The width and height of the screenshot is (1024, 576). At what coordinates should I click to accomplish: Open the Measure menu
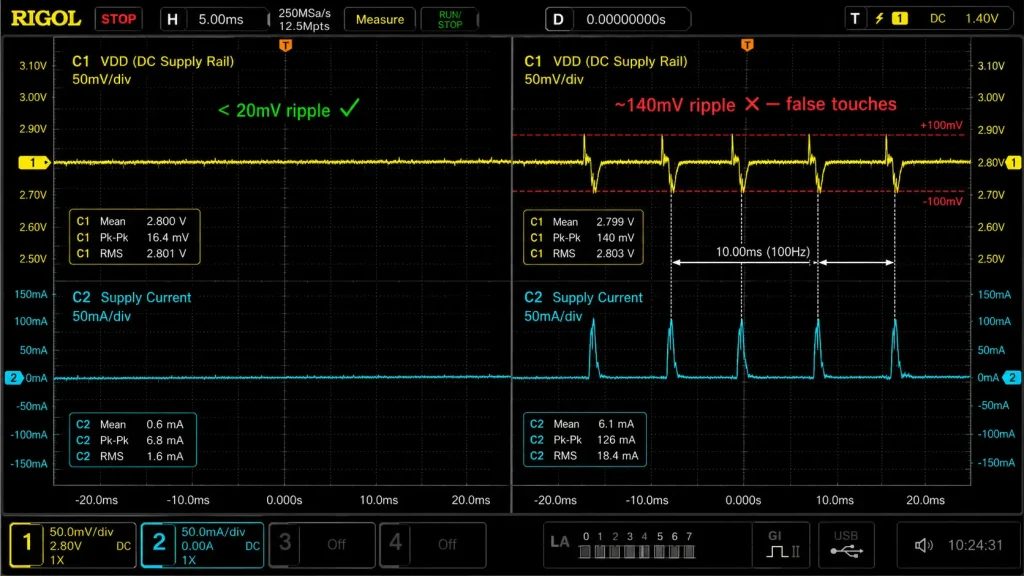coord(379,19)
